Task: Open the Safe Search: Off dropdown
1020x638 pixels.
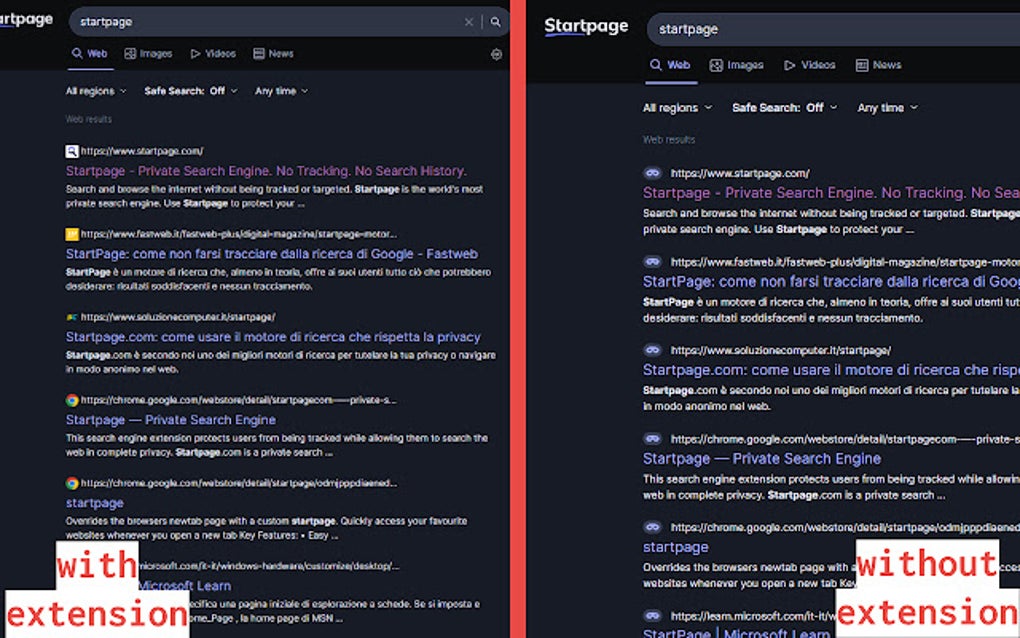Action: pos(190,91)
